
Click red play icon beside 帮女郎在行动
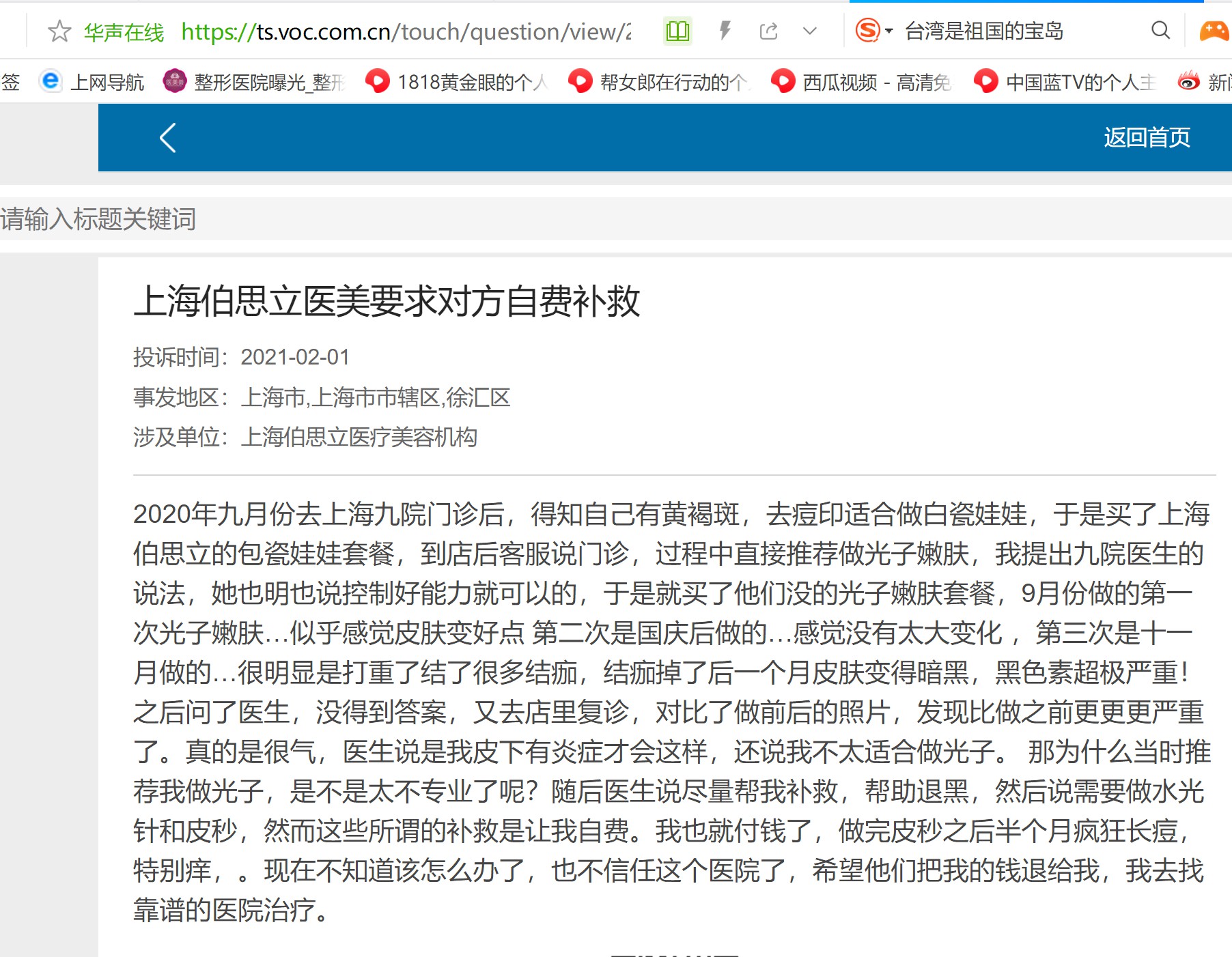(x=580, y=81)
